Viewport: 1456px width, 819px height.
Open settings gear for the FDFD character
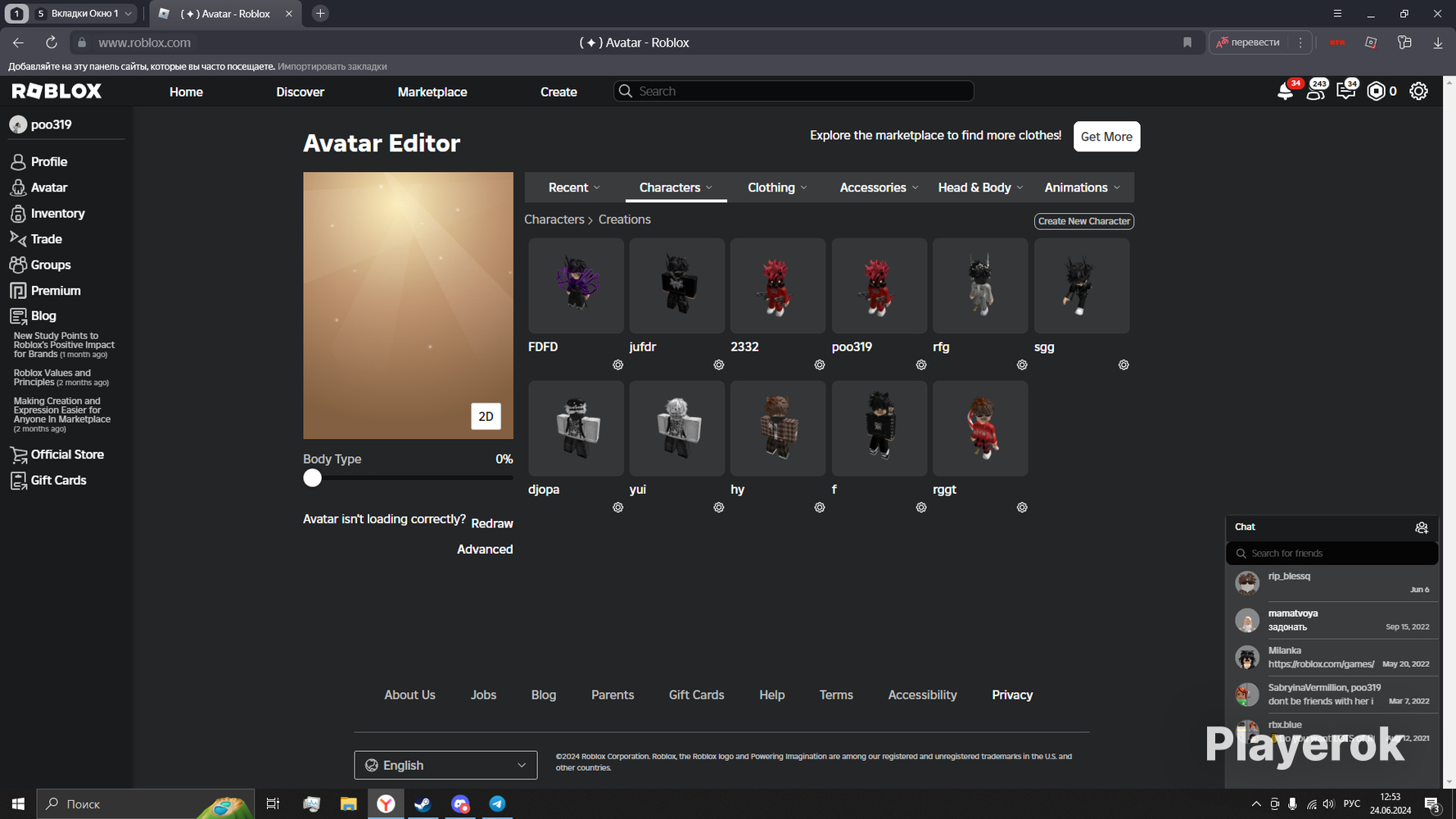[618, 365]
